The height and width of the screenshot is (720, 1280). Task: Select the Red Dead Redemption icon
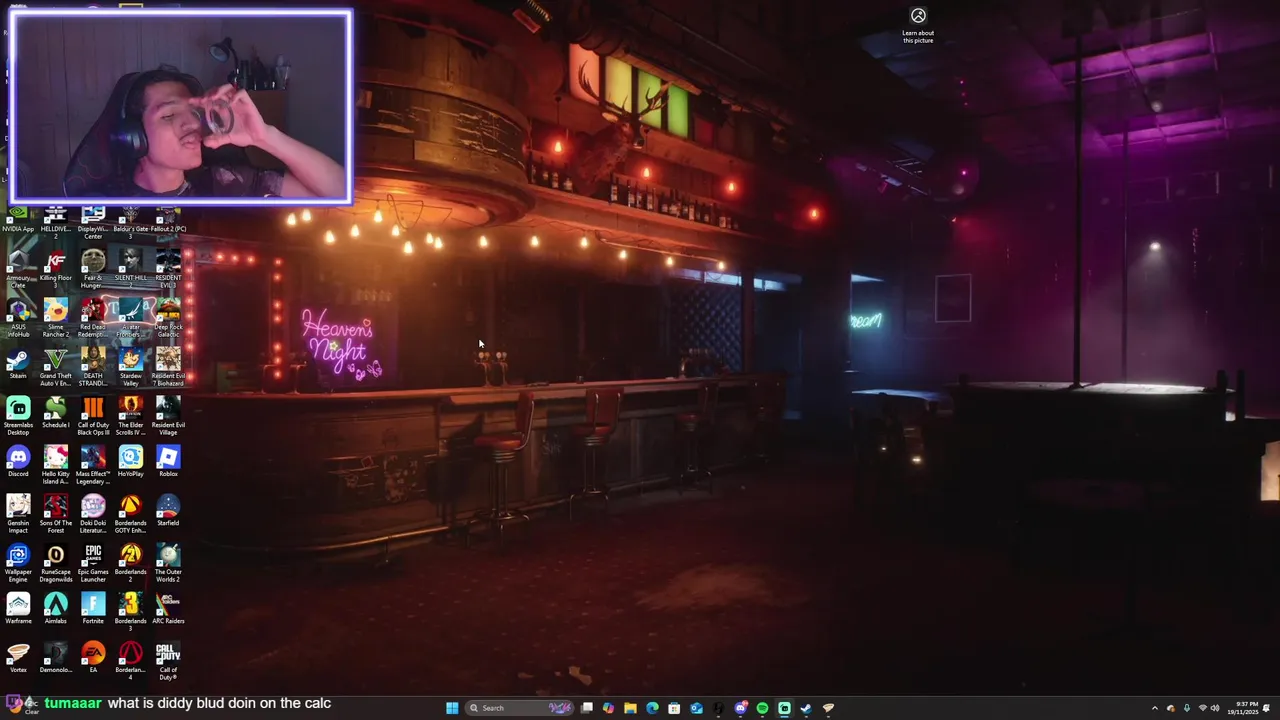[x=93, y=318]
